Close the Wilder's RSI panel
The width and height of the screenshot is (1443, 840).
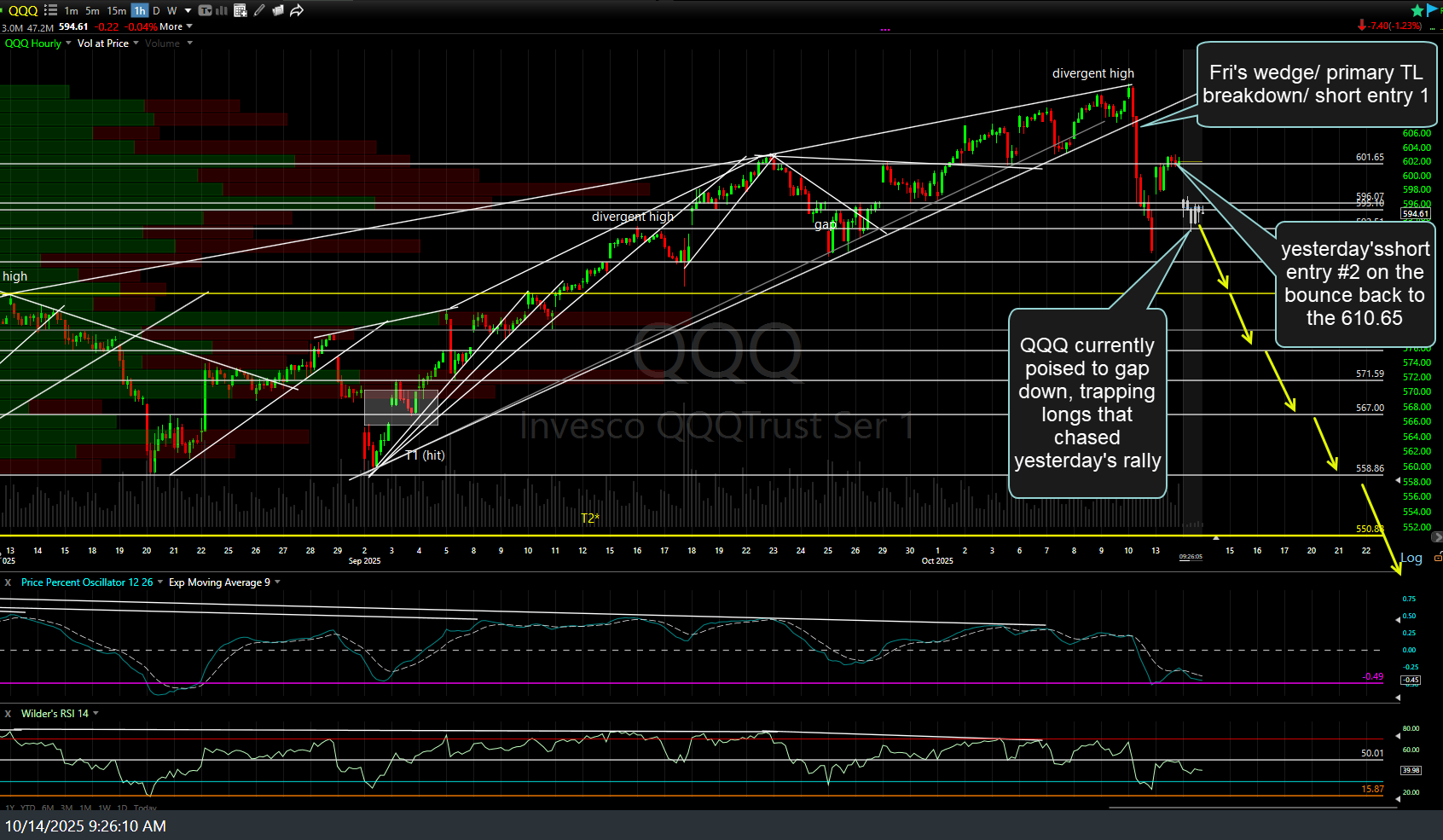pos(8,714)
